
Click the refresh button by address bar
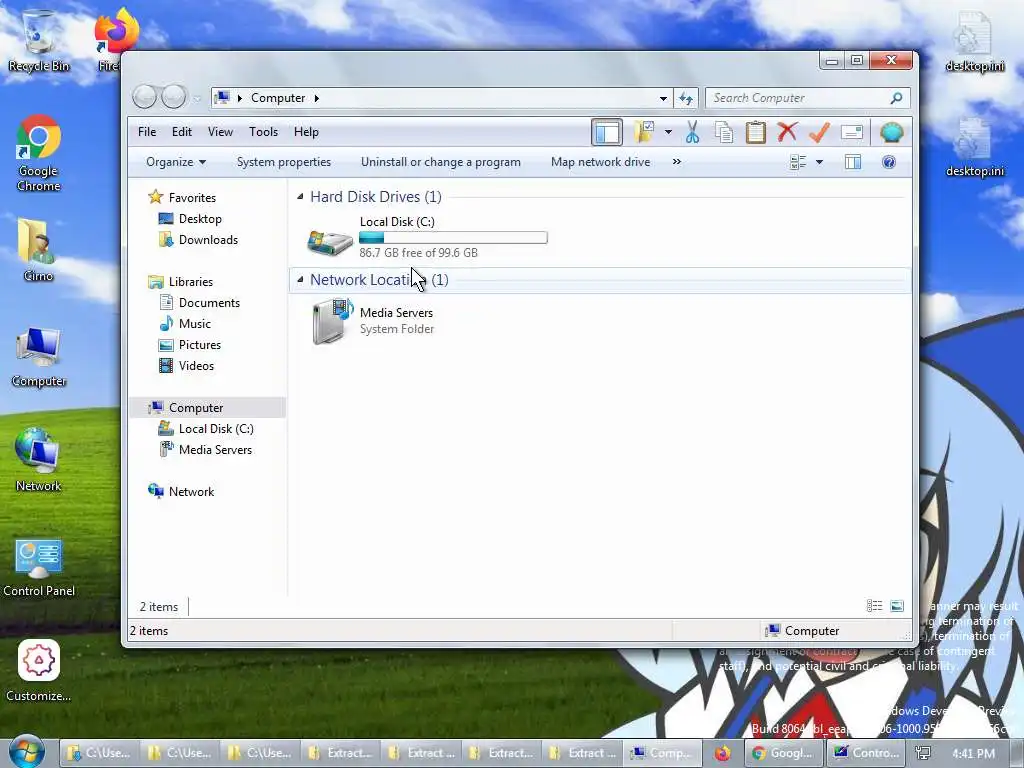point(686,98)
